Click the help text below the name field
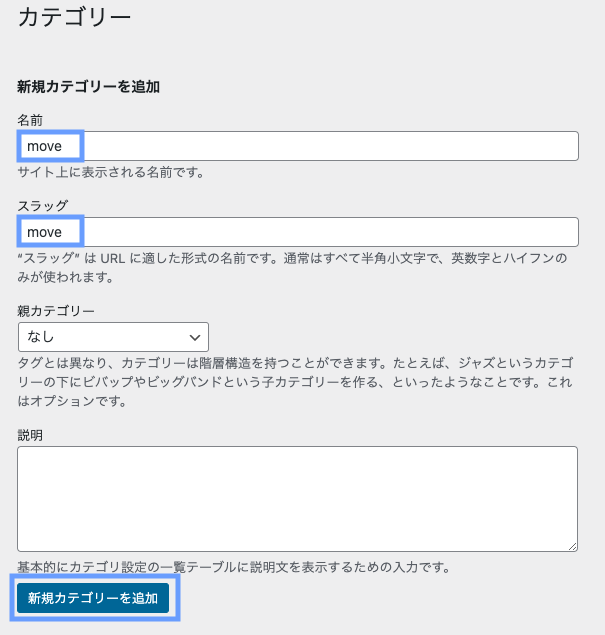Viewport: 605px width, 635px height. coord(111,172)
